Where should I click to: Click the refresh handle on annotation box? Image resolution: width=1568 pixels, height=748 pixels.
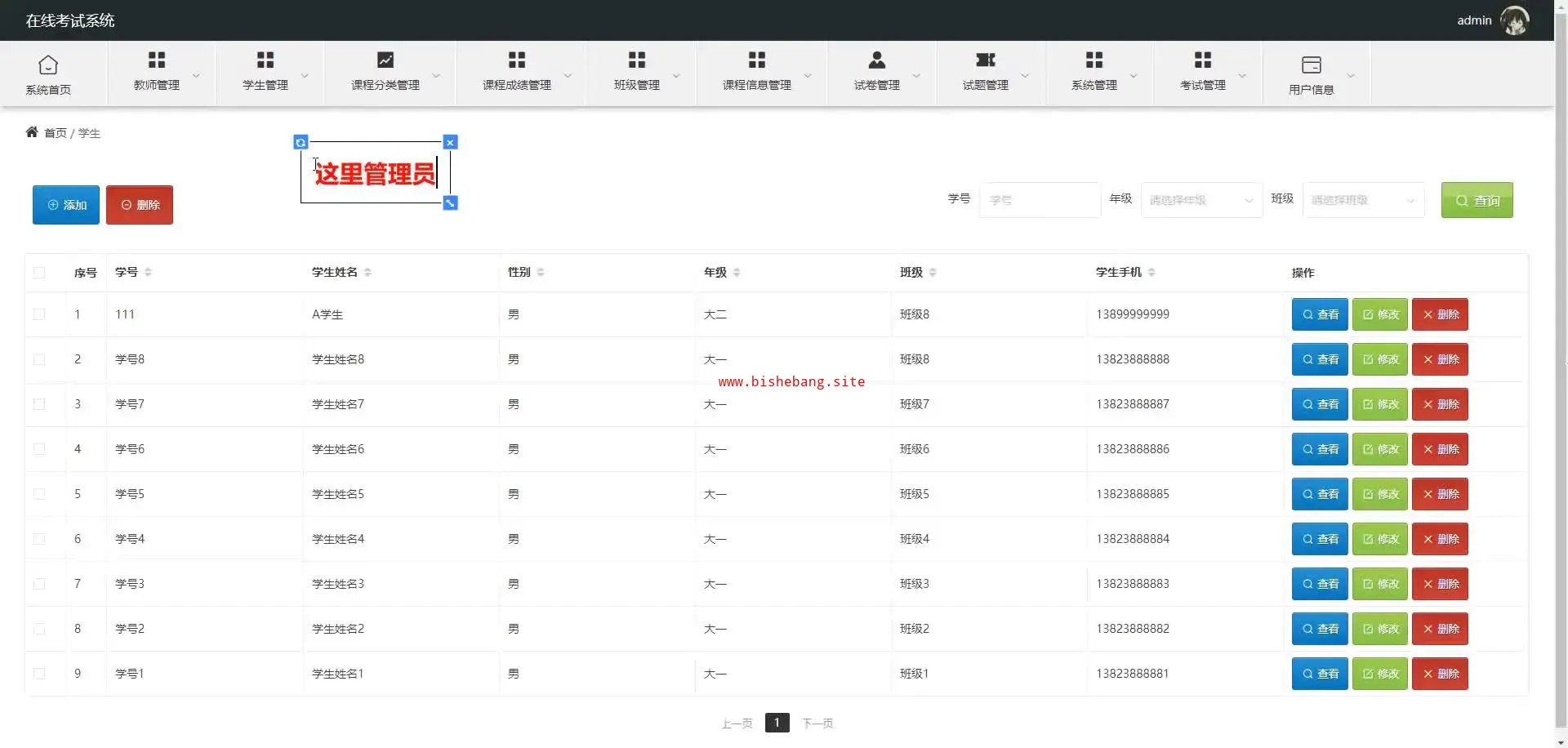click(x=301, y=142)
